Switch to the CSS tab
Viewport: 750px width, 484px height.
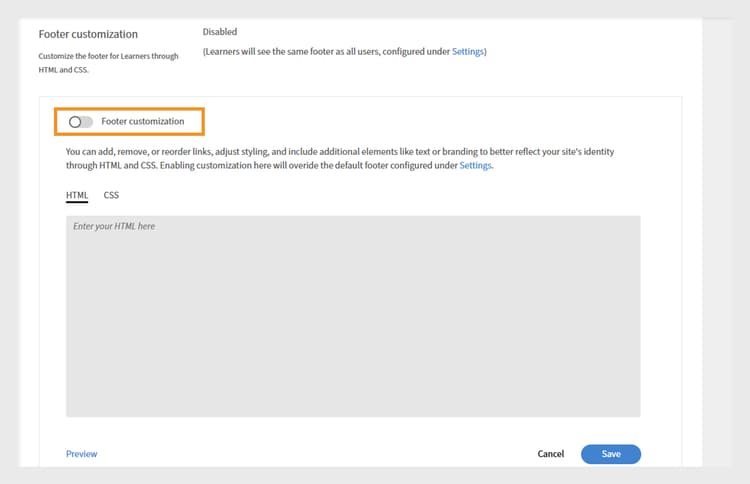pos(111,195)
